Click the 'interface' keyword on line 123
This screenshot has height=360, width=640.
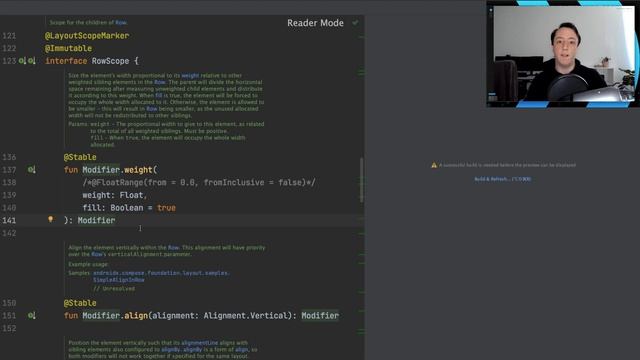pyautogui.click(x=66, y=61)
